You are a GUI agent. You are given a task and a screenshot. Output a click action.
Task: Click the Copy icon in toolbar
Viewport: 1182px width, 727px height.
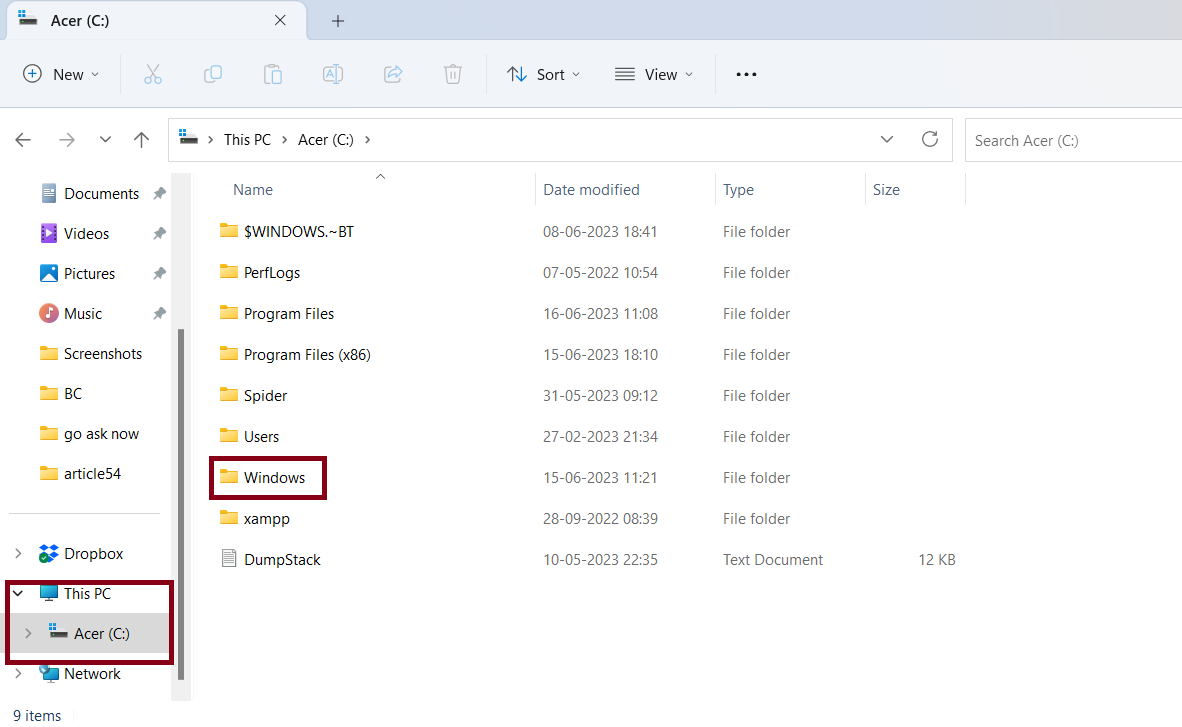tap(213, 74)
